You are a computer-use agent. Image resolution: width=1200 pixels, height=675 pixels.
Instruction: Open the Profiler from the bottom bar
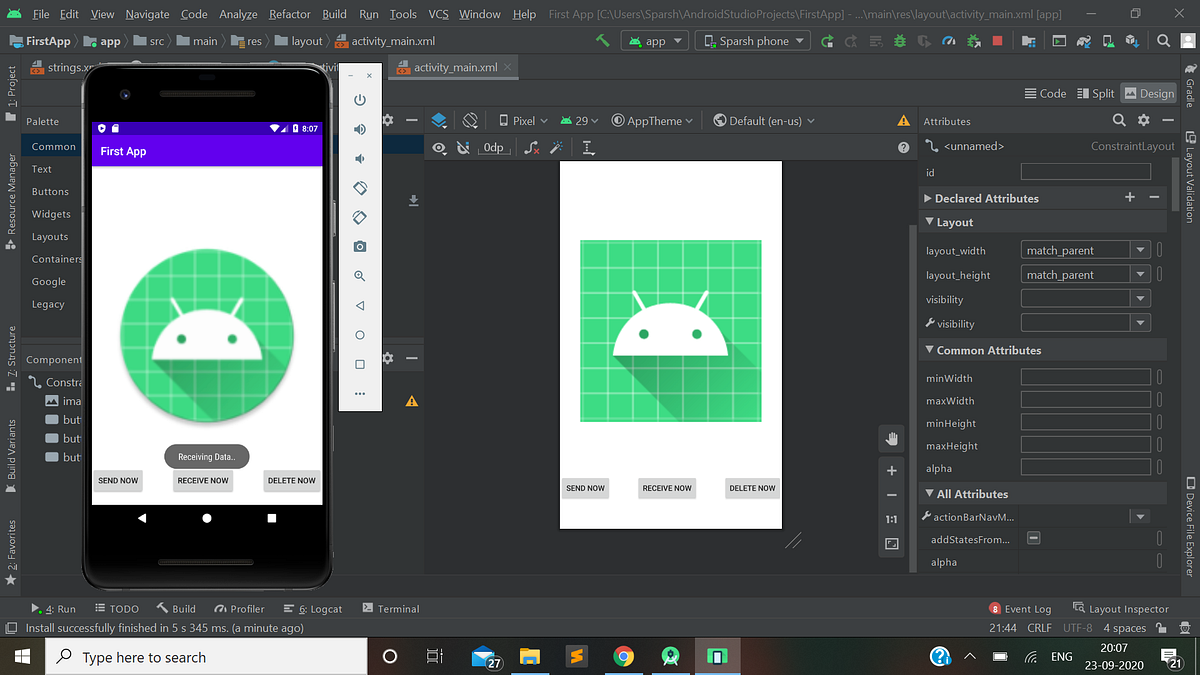click(x=239, y=608)
